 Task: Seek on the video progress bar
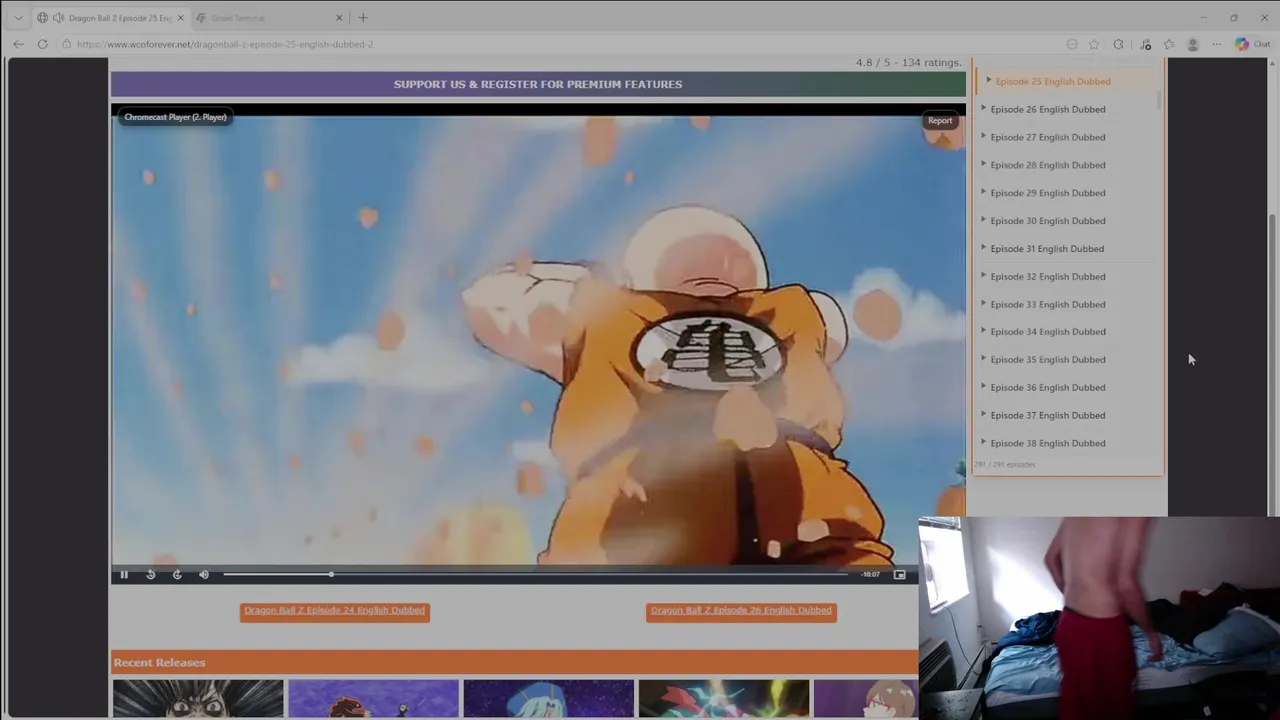tap(535, 574)
